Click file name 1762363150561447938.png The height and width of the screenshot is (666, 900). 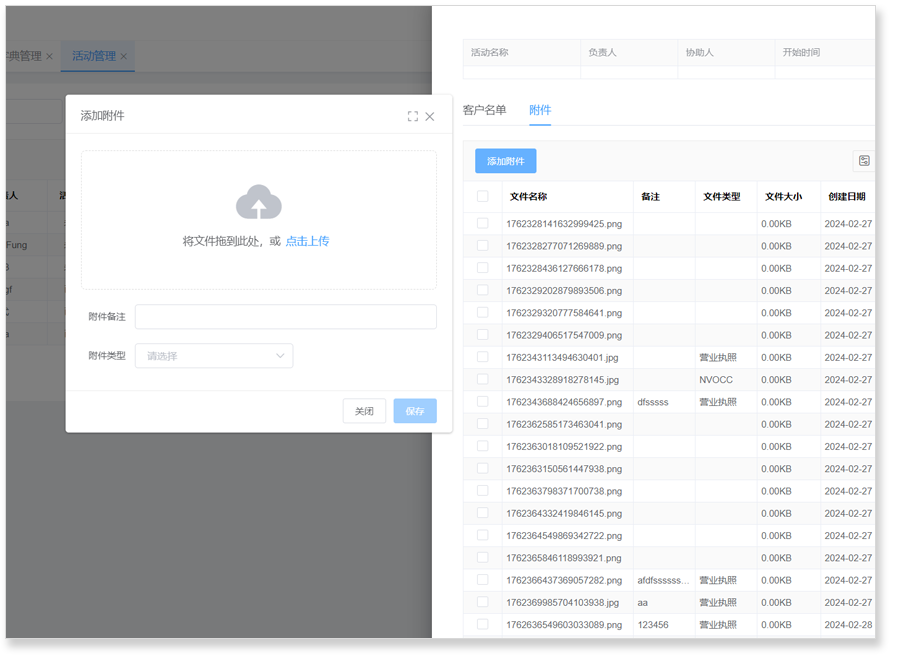click(x=564, y=469)
